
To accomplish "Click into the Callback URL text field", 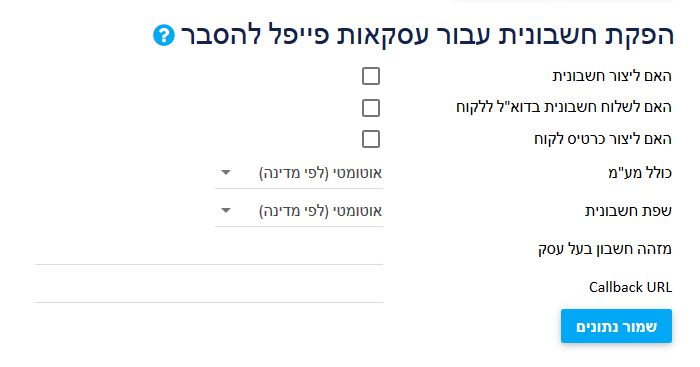I will coord(209,287).
